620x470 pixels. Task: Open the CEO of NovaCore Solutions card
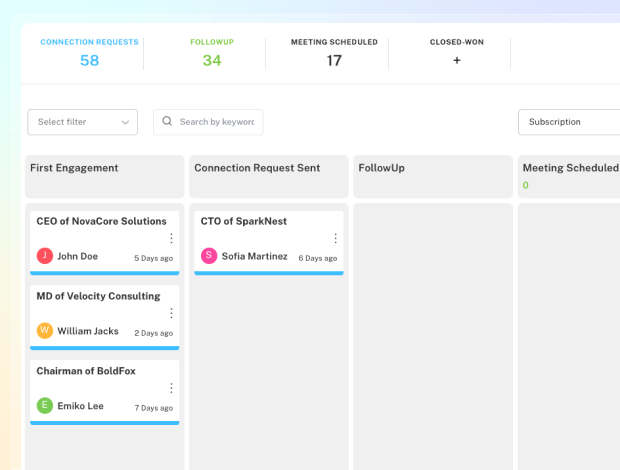[x=105, y=243]
